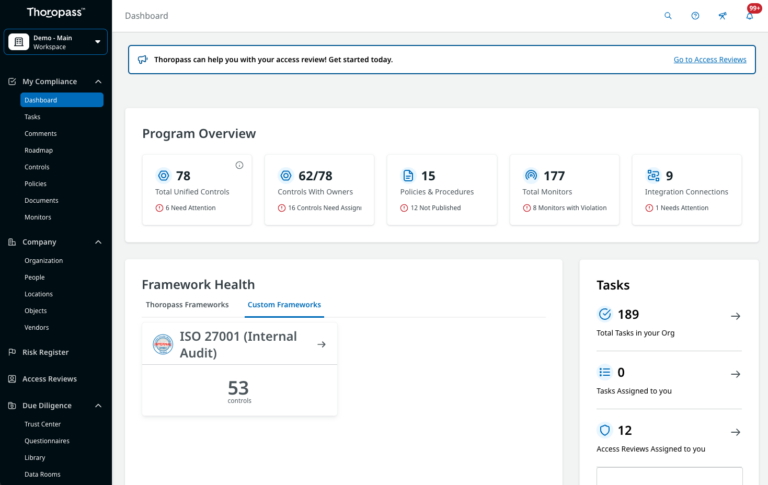Click the target icon beside 62/78
This screenshot has height=485, width=768.
point(286,175)
